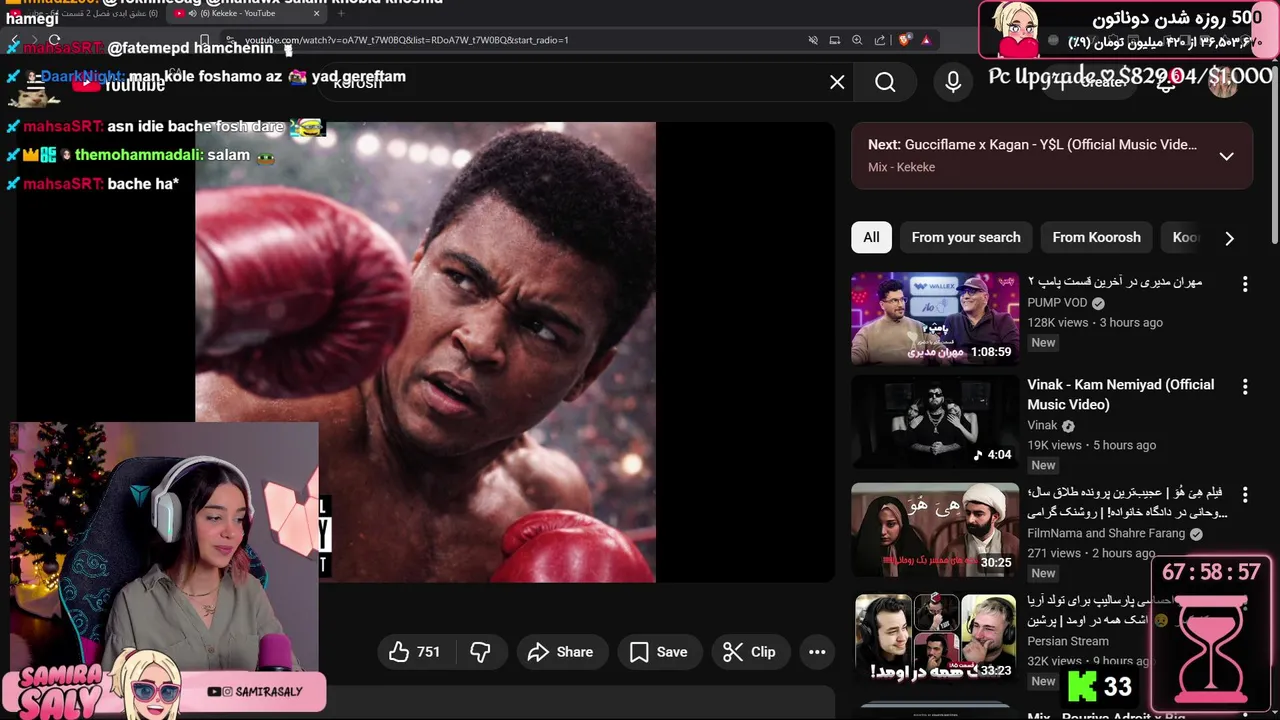
Task: Click the crossed-out eye icon in the address bar
Action: [x=813, y=40]
